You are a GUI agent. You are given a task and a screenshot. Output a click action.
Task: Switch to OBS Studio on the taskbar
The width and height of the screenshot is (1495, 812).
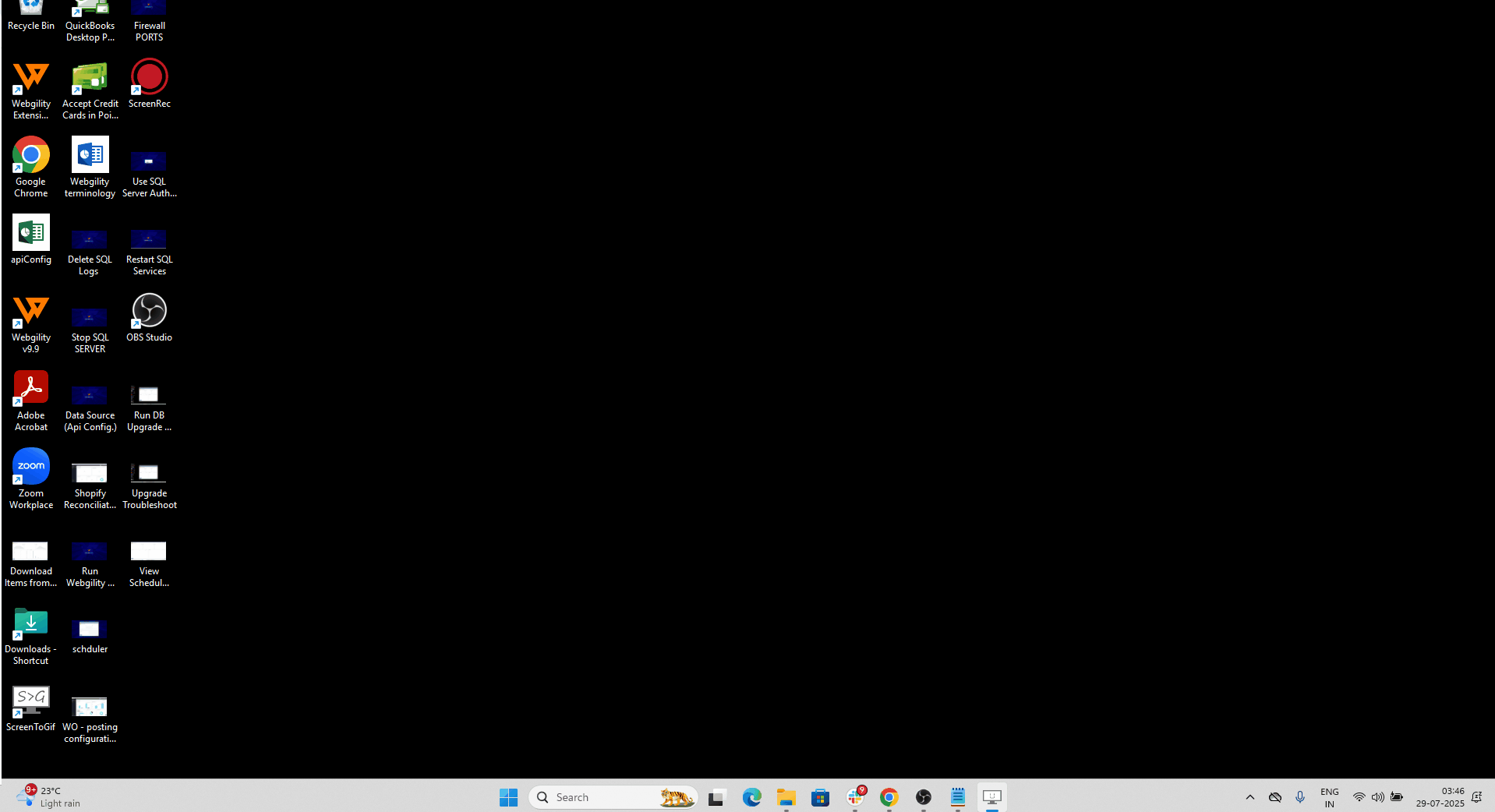coord(924,797)
